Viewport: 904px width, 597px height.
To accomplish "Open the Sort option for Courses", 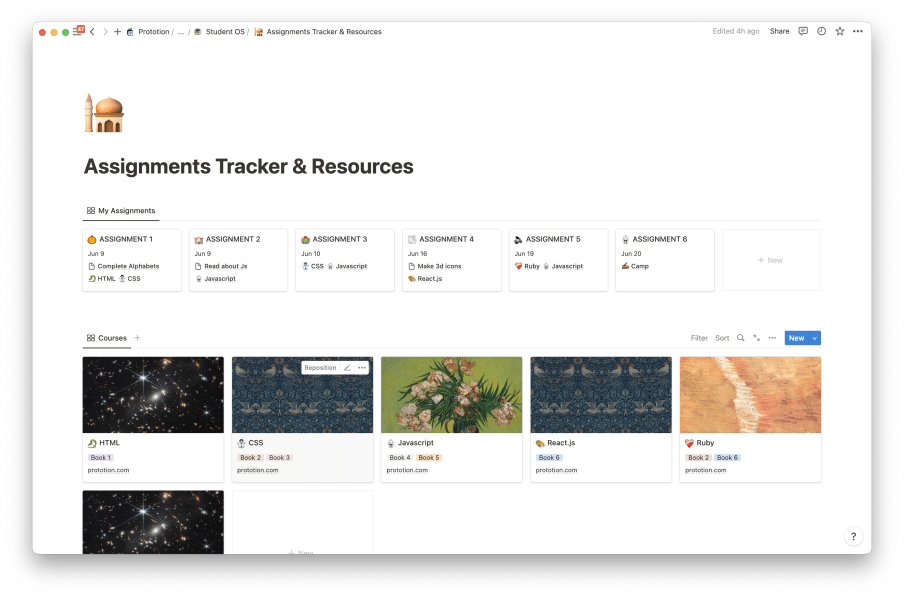I will pyautogui.click(x=722, y=338).
